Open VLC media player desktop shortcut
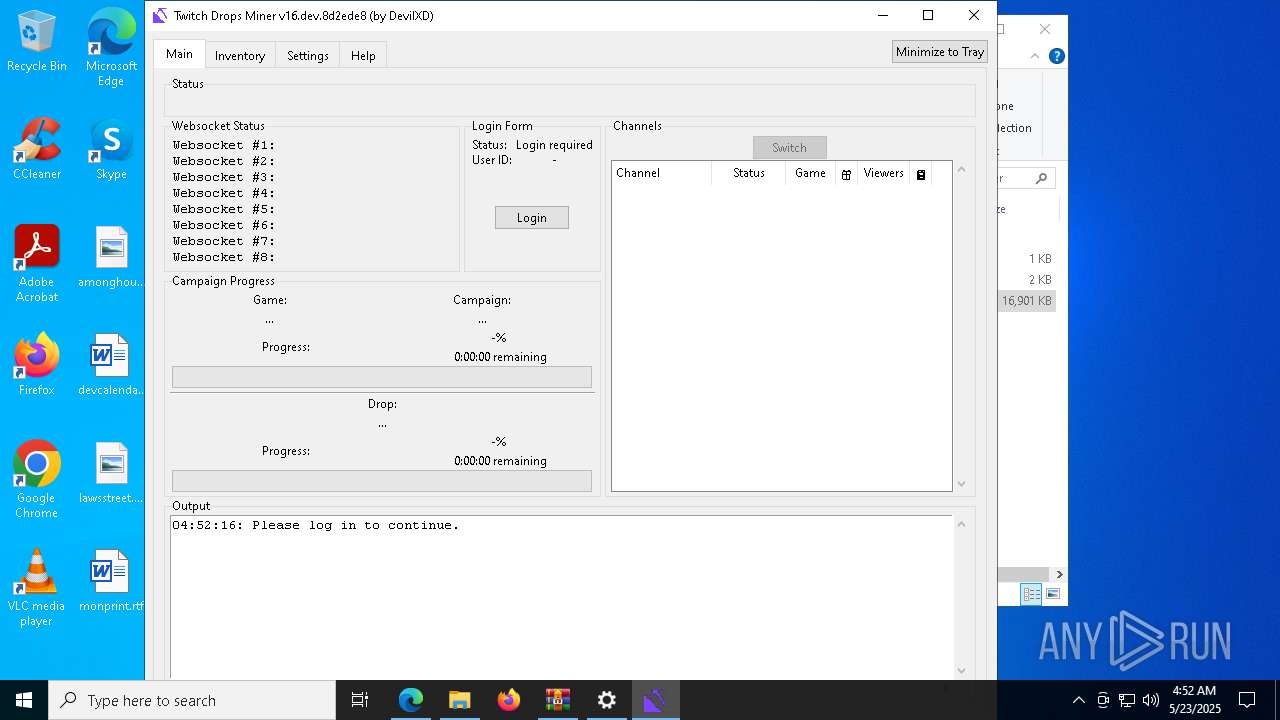 tap(37, 587)
